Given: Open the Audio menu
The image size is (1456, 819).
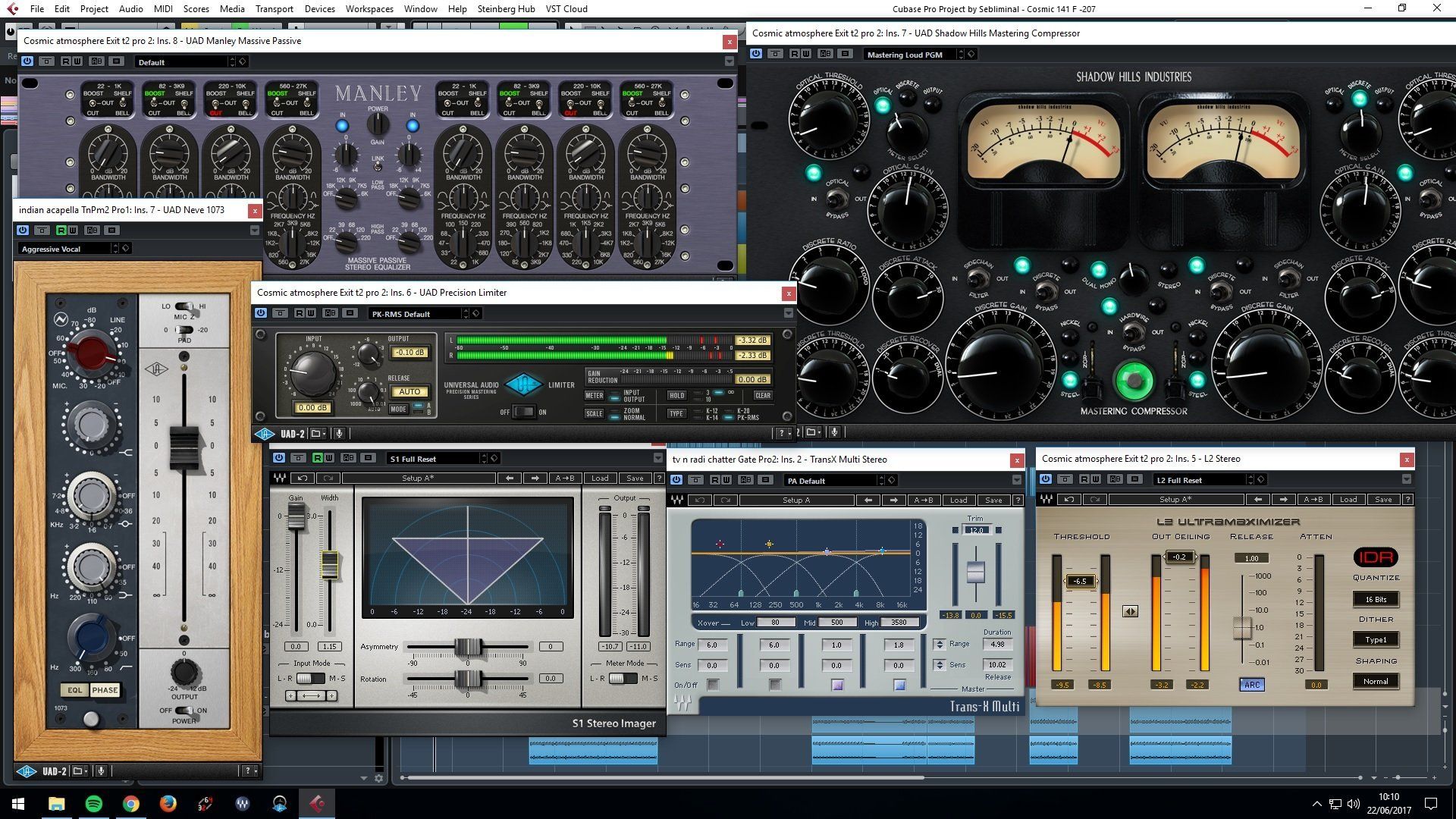Looking at the screenshot, I should pos(130,8).
